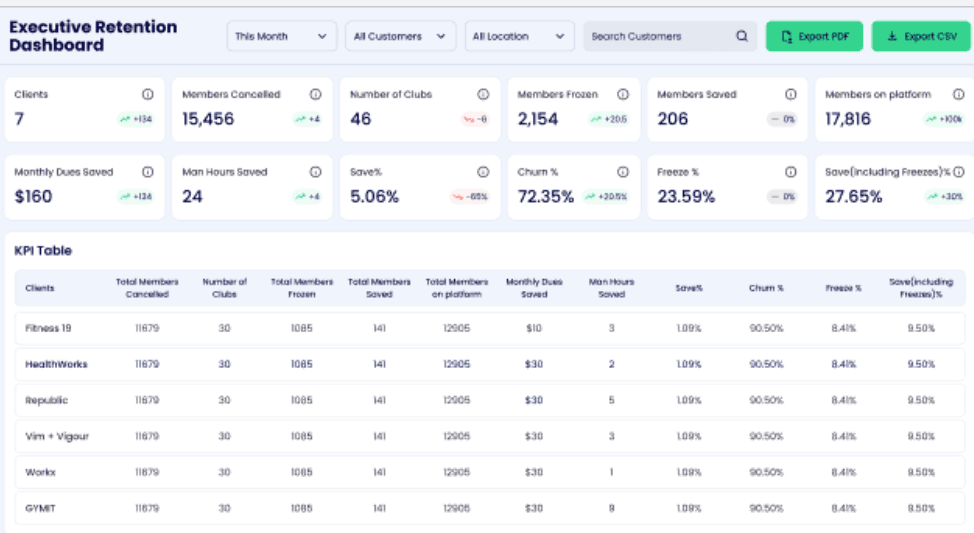Click the search magnifier icon
This screenshot has width=974, height=533.
[x=742, y=37]
